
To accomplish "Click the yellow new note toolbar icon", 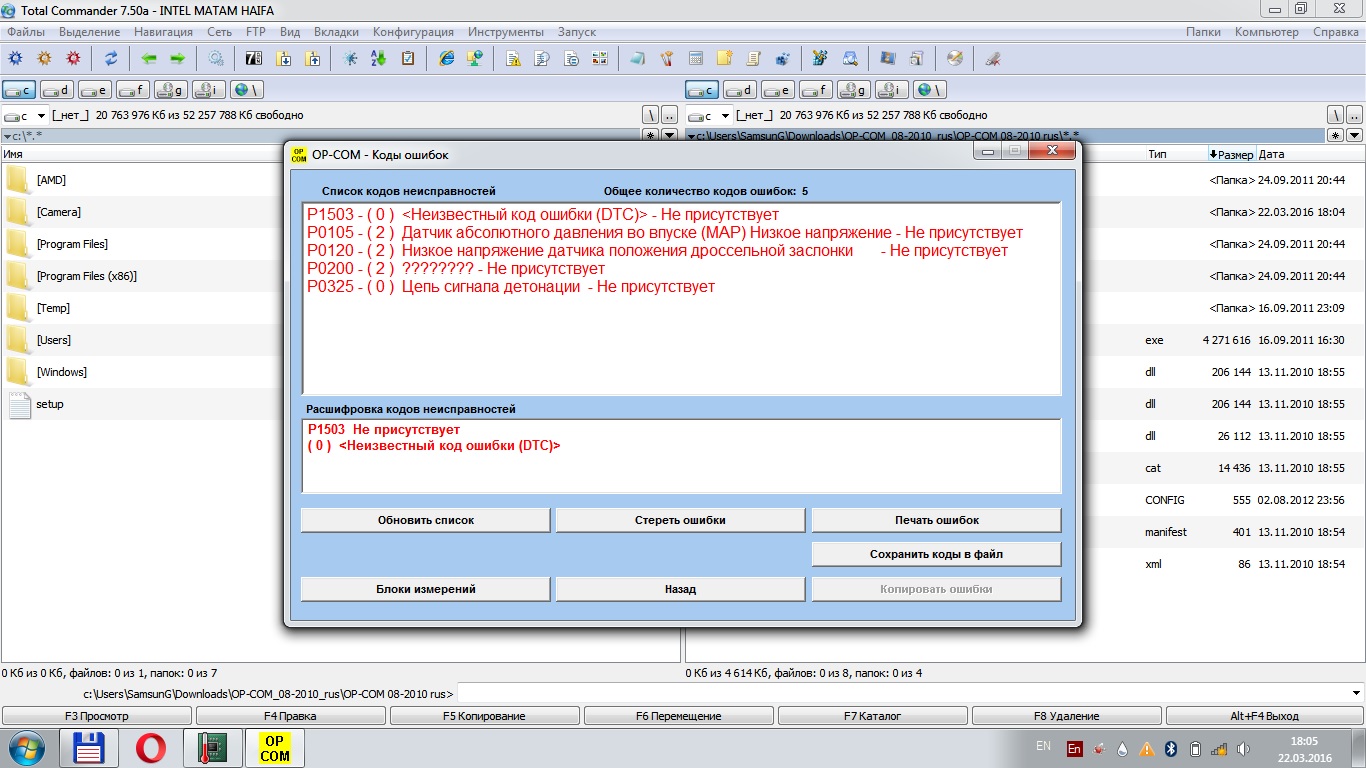I will tap(725, 58).
